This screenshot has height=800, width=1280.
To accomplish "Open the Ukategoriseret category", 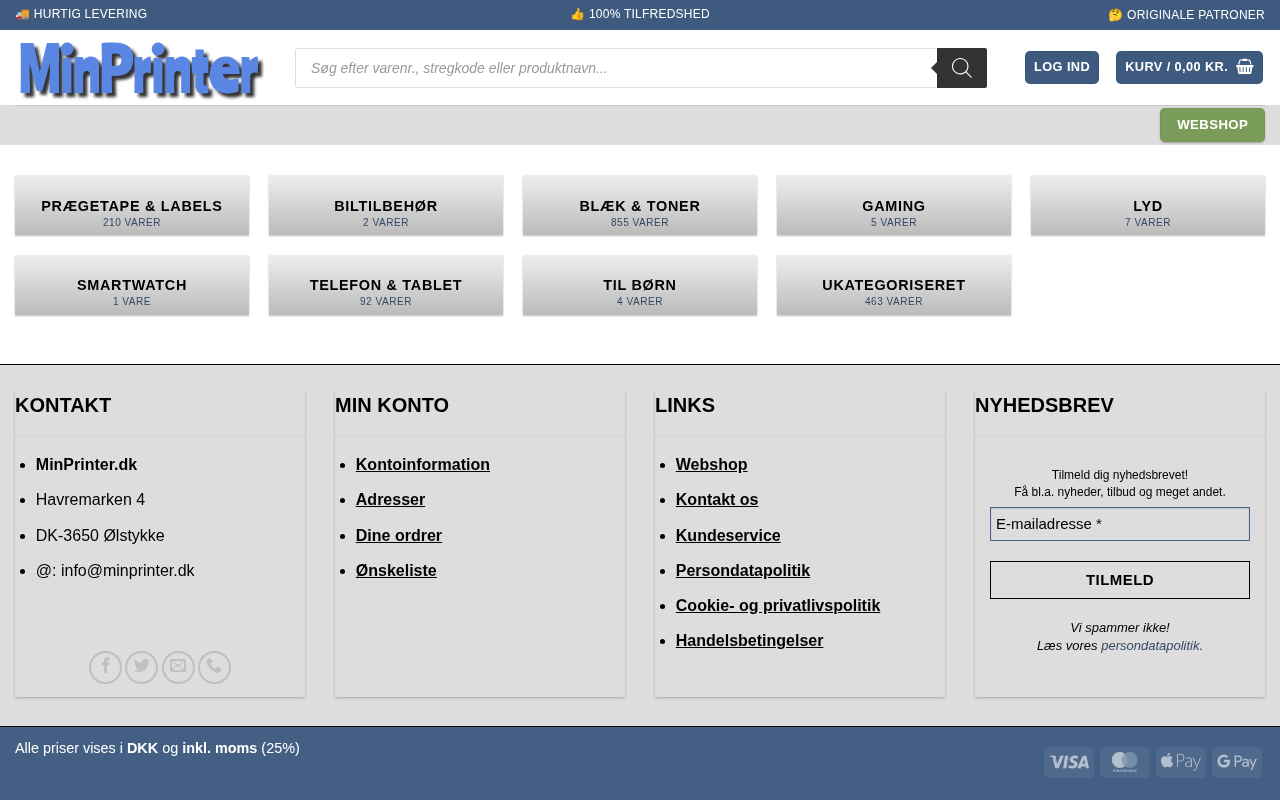I will coord(894,285).
